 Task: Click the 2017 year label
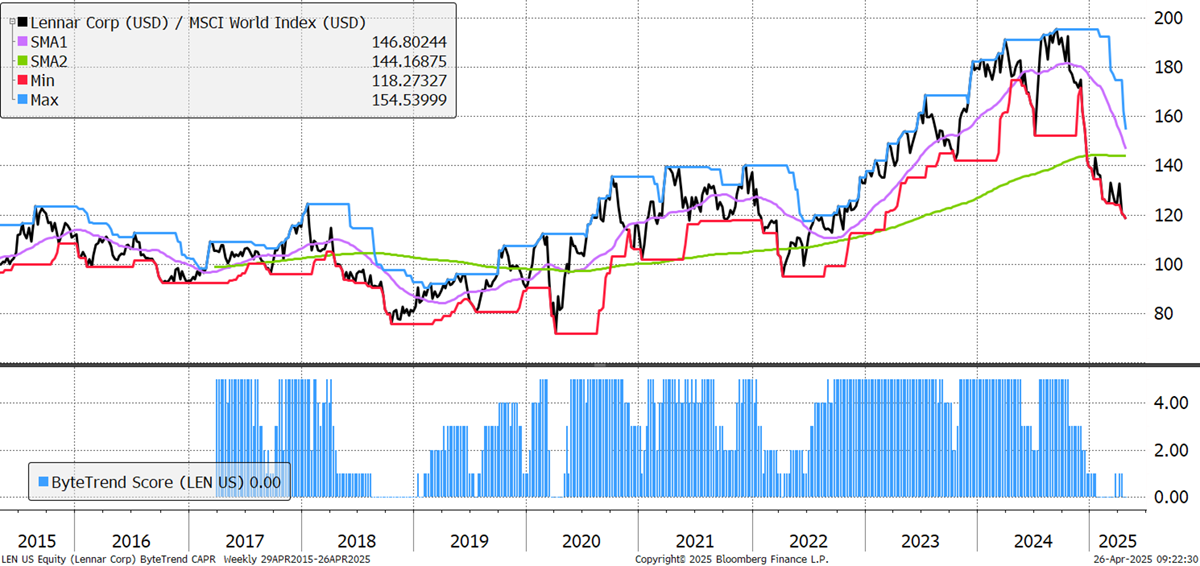245,541
